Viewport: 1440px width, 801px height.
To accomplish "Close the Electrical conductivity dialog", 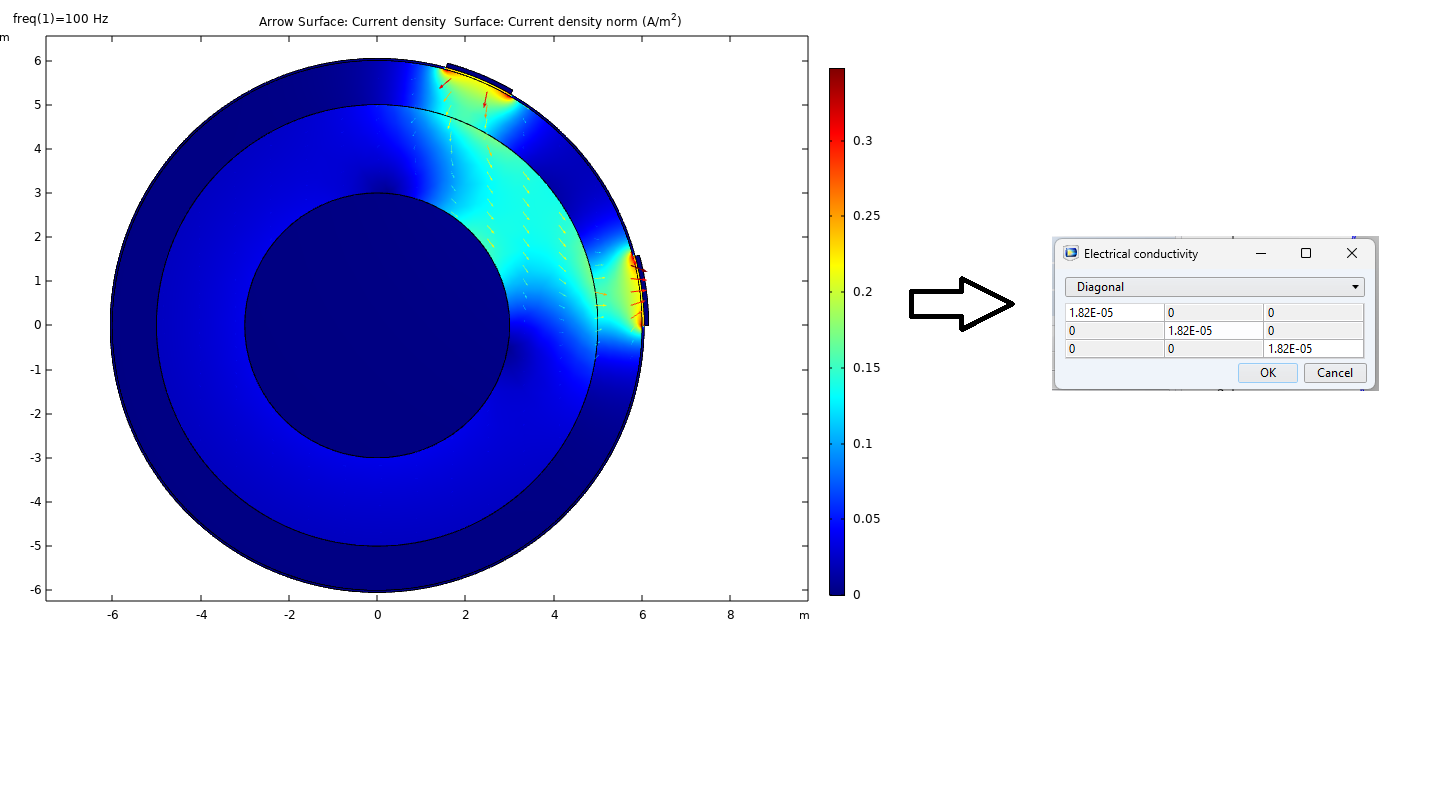I will pyautogui.click(x=1352, y=254).
